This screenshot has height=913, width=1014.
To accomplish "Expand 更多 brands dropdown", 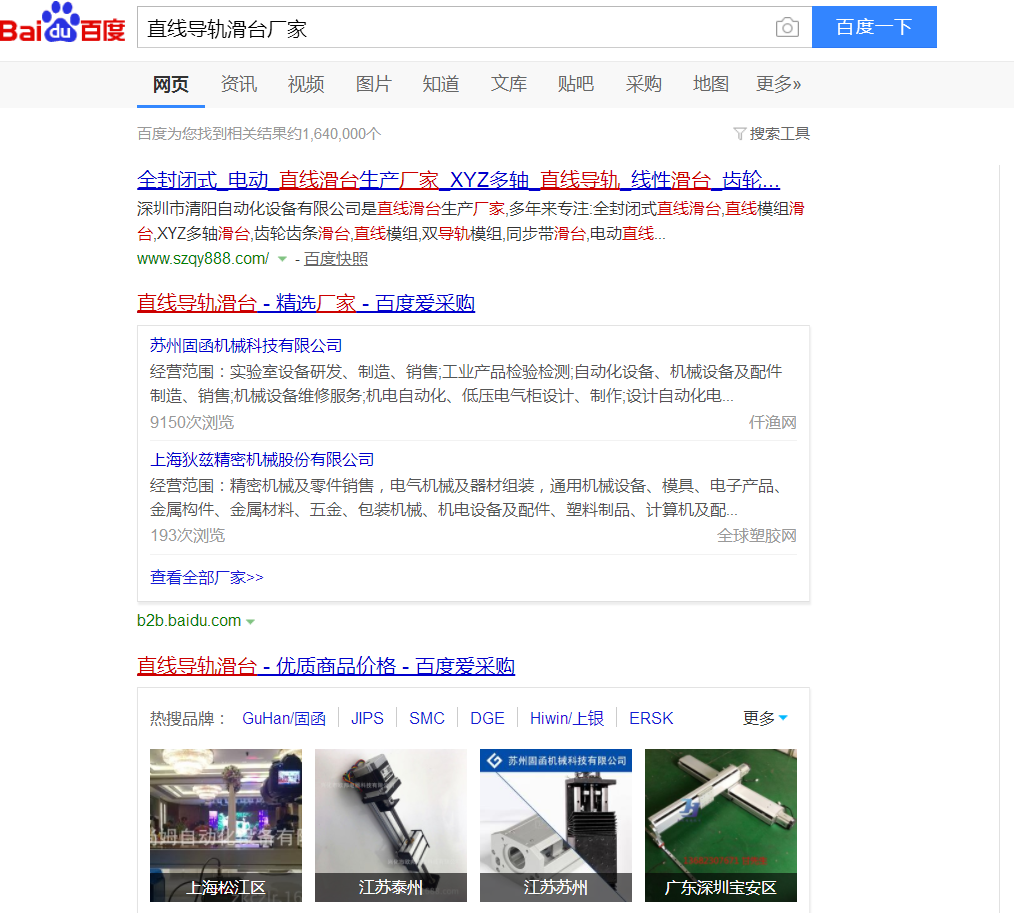I will [765, 718].
